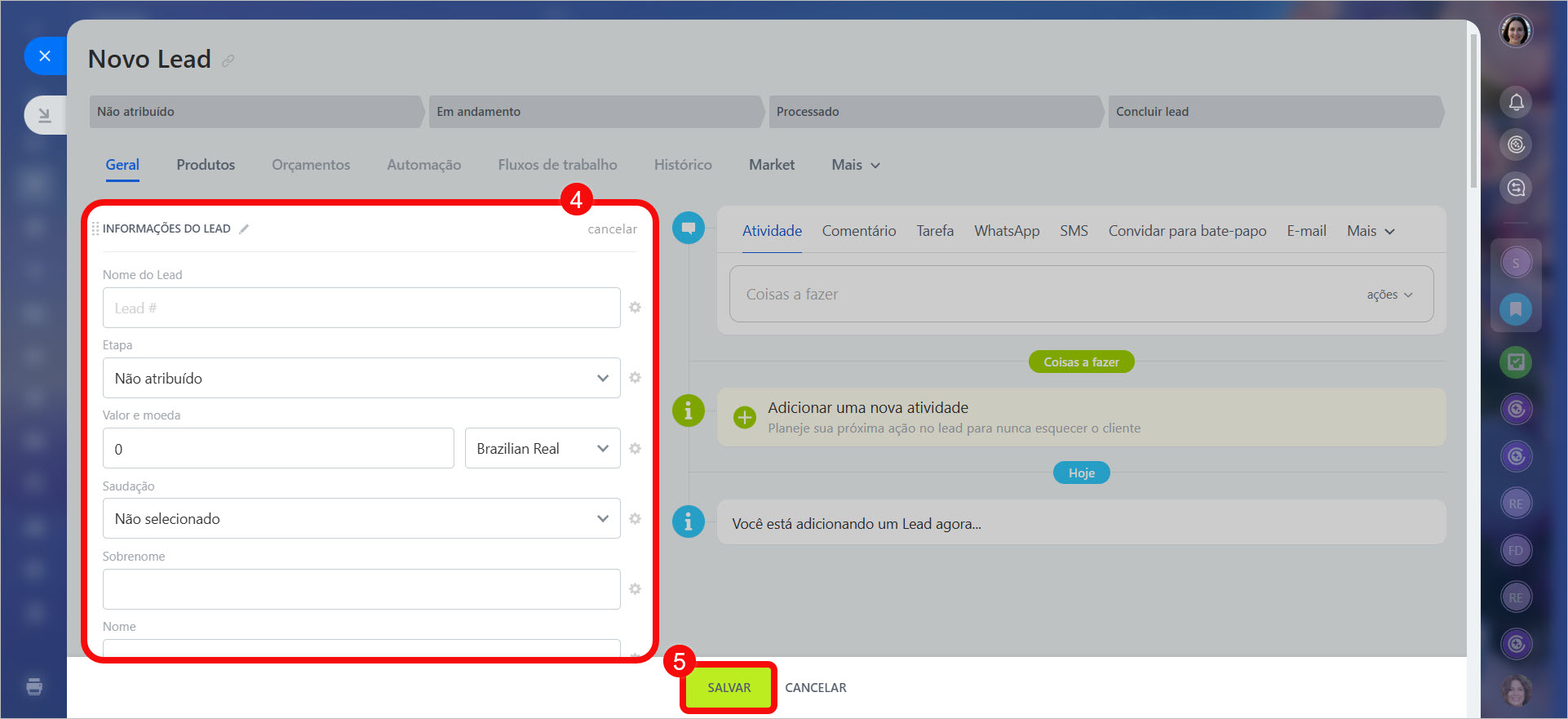Click the minimize slider icon below close button
Image resolution: width=1568 pixels, height=719 pixels.
coord(45,115)
